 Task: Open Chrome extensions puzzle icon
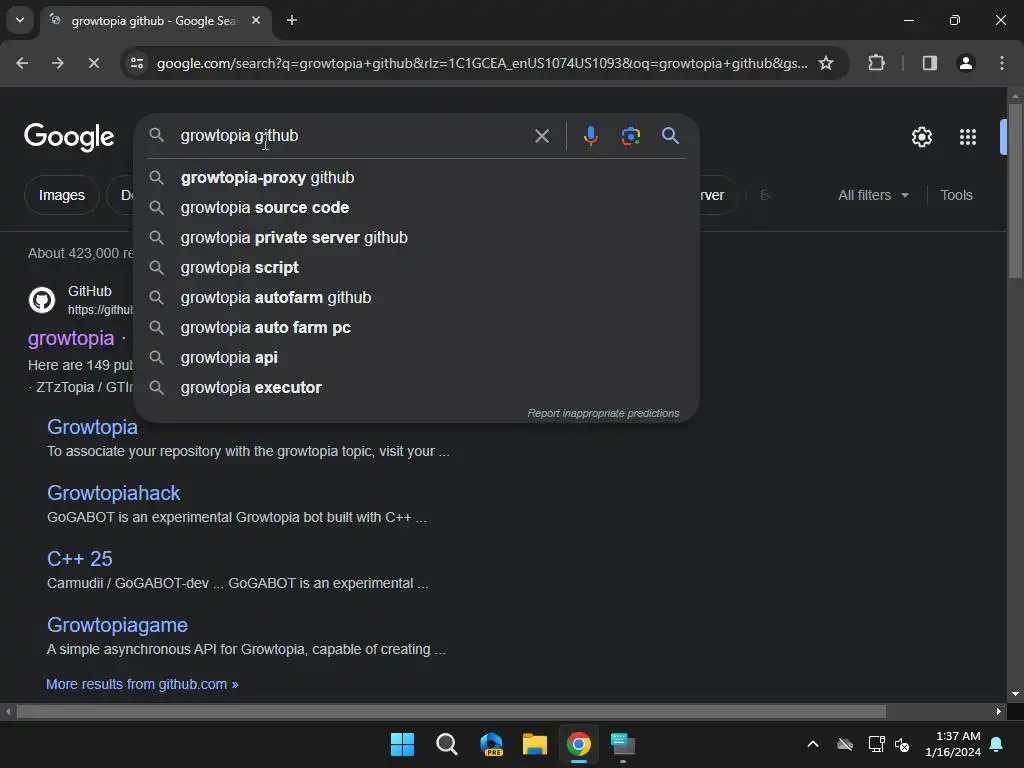click(876, 63)
